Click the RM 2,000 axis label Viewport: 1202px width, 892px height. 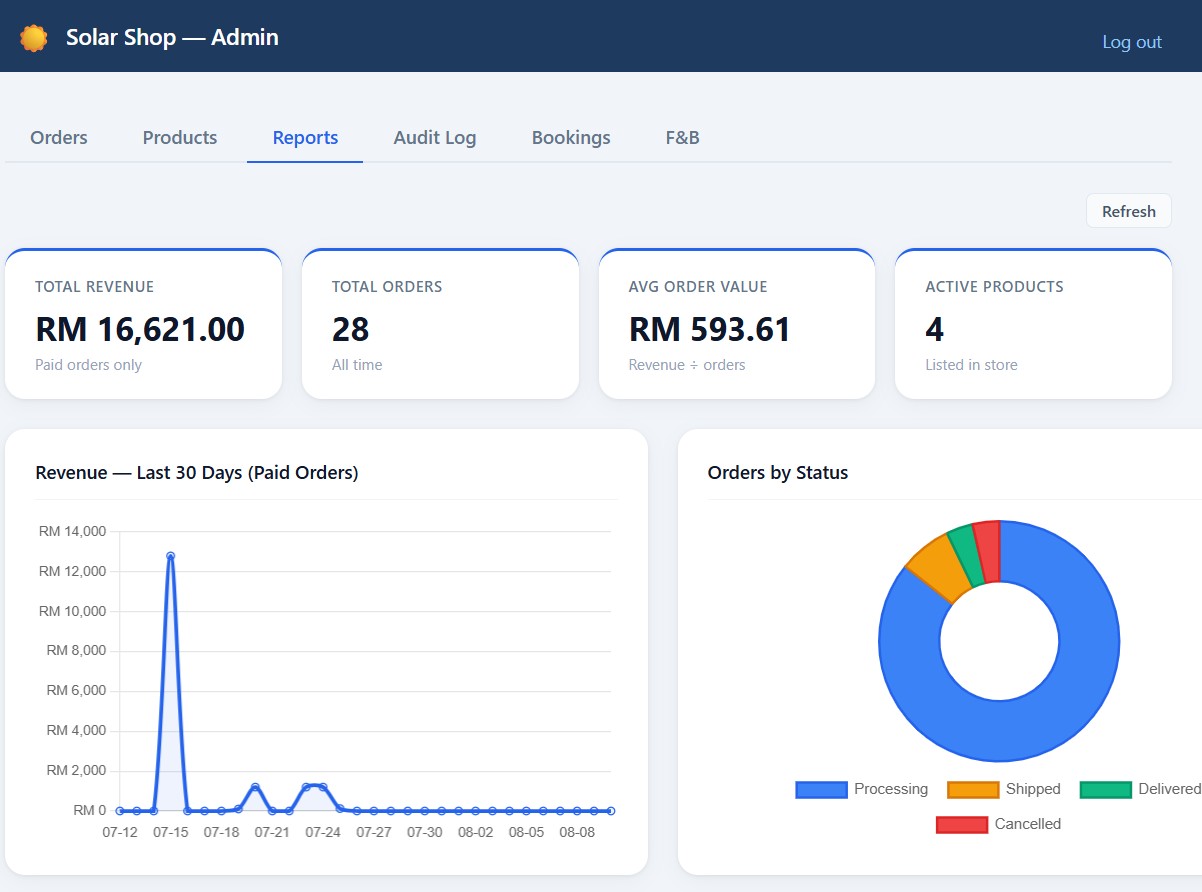coord(76,770)
